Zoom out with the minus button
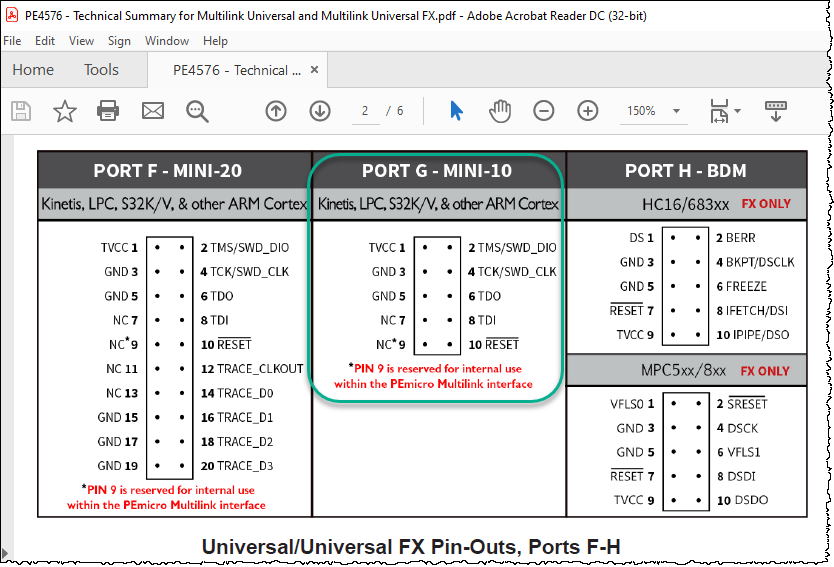The height and width of the screenshot is (567, 834). tap(544, 111)
